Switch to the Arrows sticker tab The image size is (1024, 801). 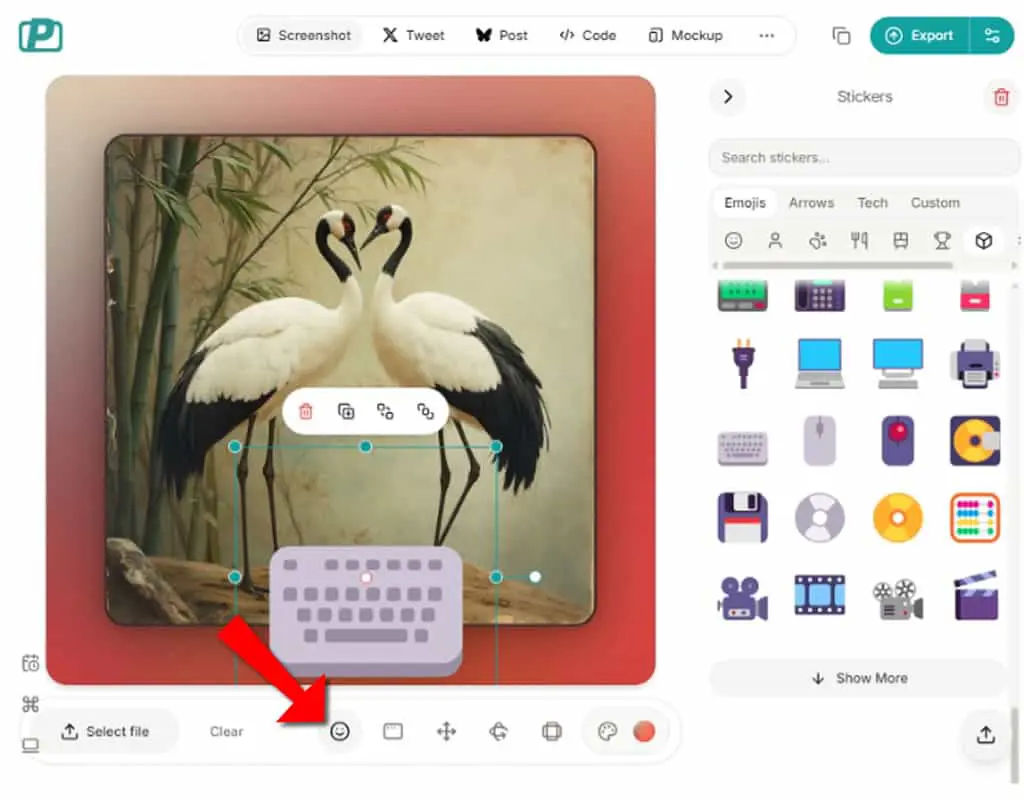pyautogui.click(x=811, y=203)
